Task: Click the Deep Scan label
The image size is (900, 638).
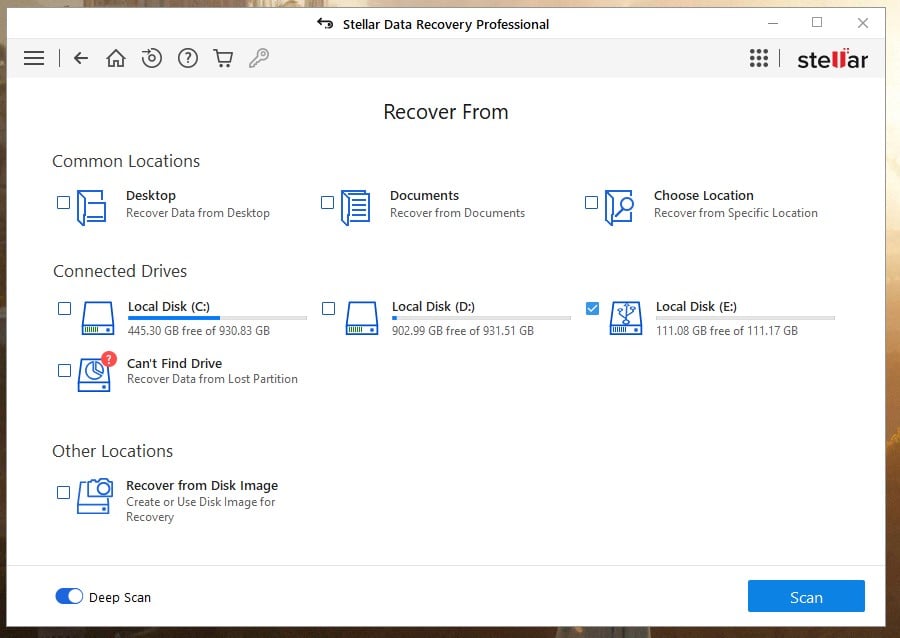Action: (x=120, y=597)
